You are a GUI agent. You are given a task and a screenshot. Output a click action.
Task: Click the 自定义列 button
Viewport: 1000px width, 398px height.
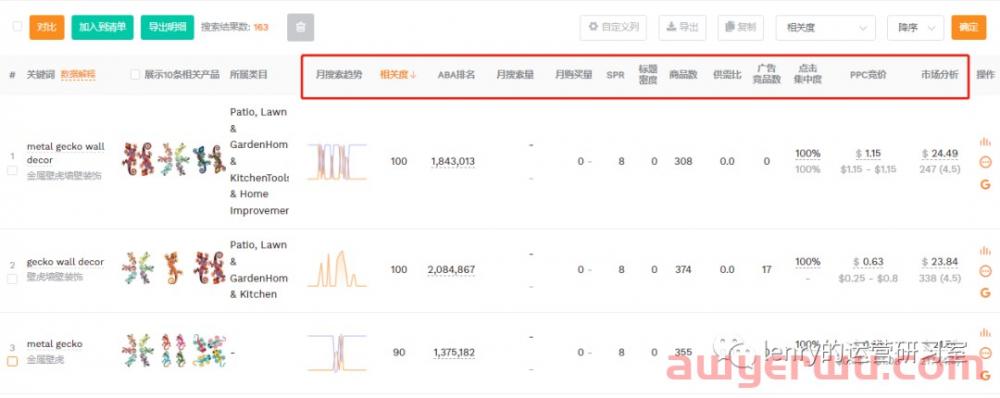click(614, 27)
